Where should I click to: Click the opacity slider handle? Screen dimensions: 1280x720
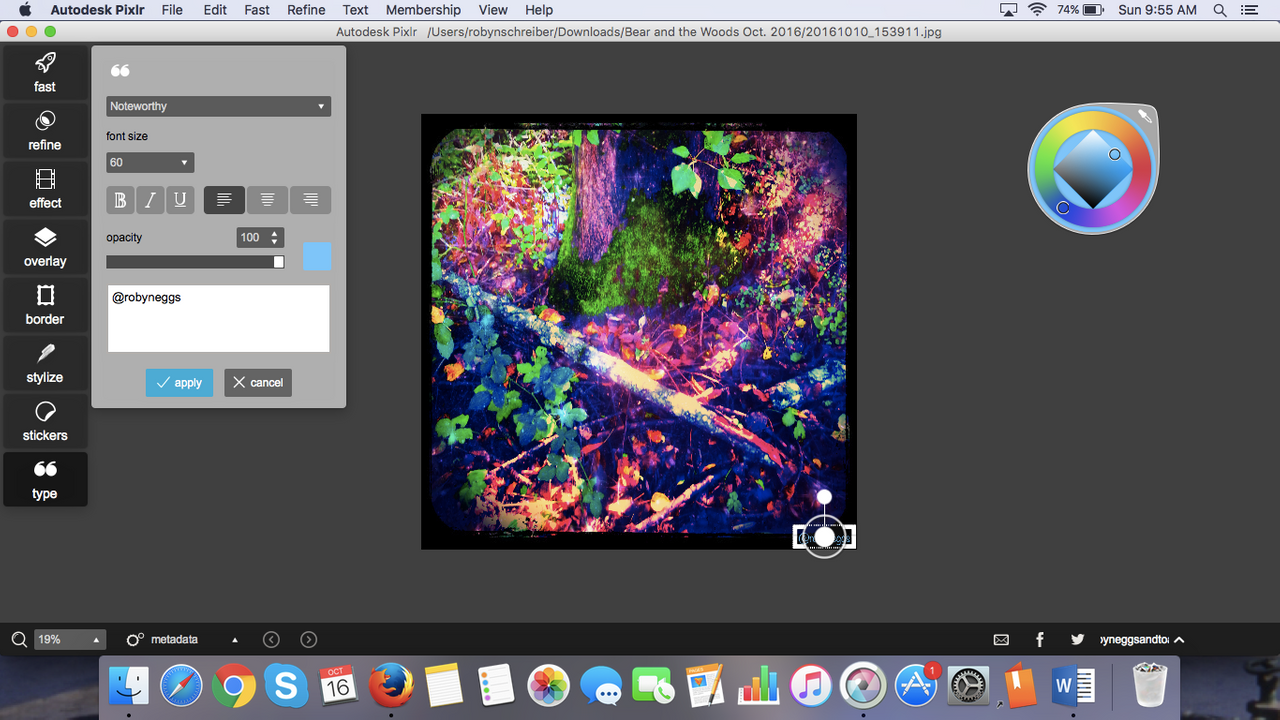coord(279,262)
